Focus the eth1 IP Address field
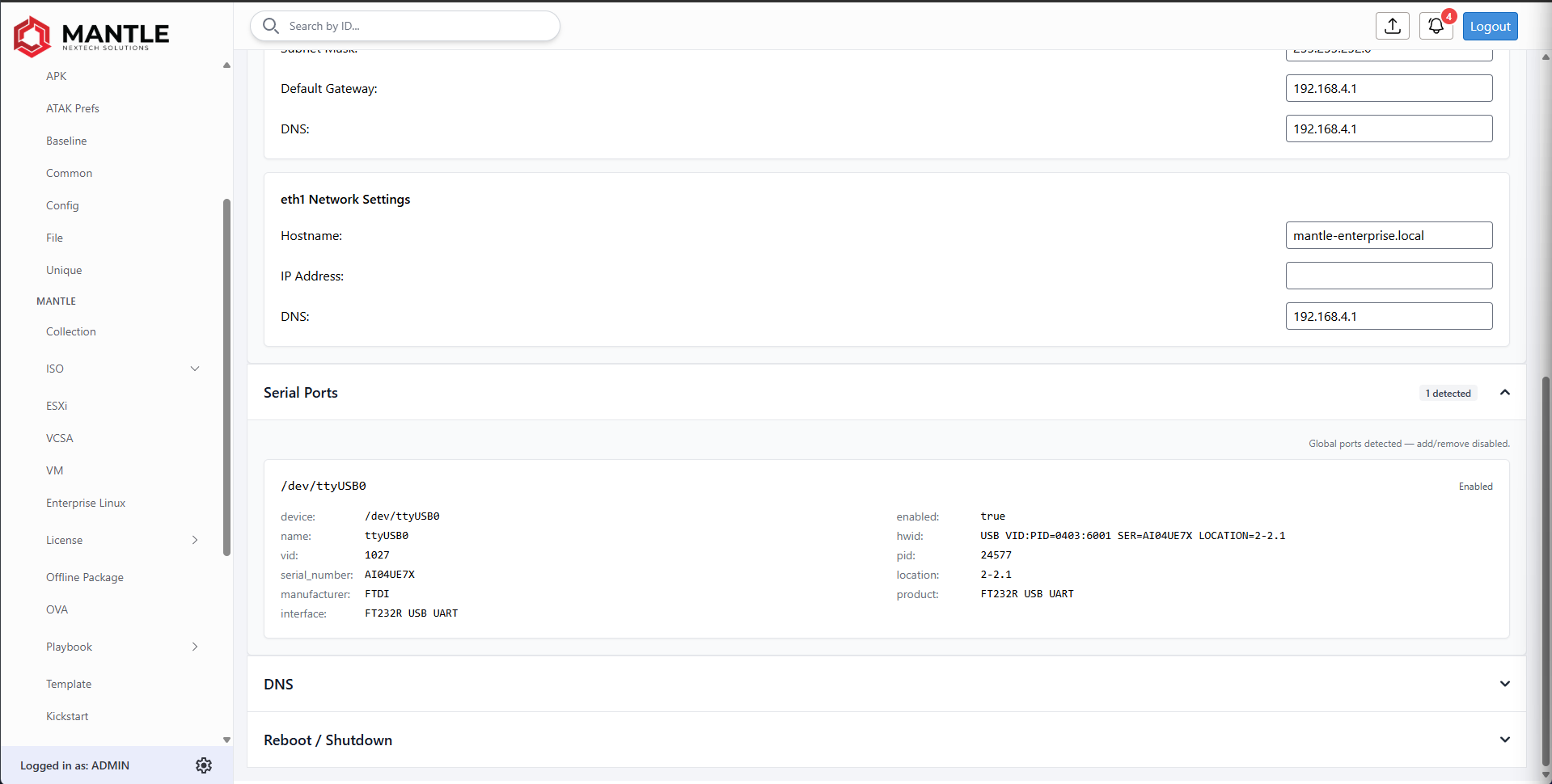 click(1389, 276)
